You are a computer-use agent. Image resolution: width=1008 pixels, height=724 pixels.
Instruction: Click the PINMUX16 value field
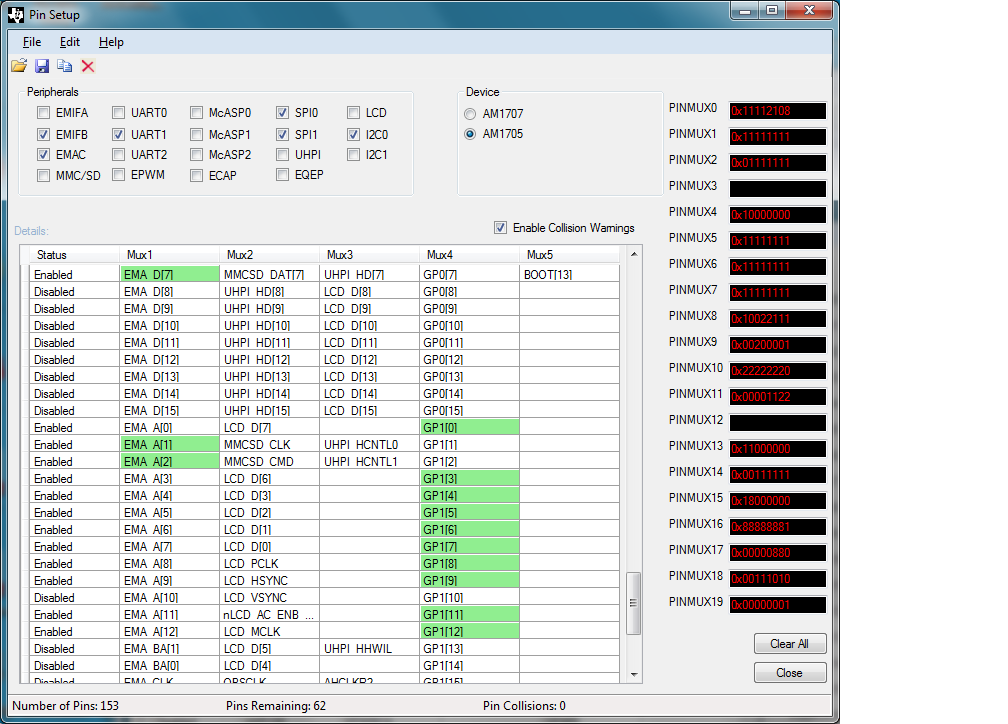(777, 527)
